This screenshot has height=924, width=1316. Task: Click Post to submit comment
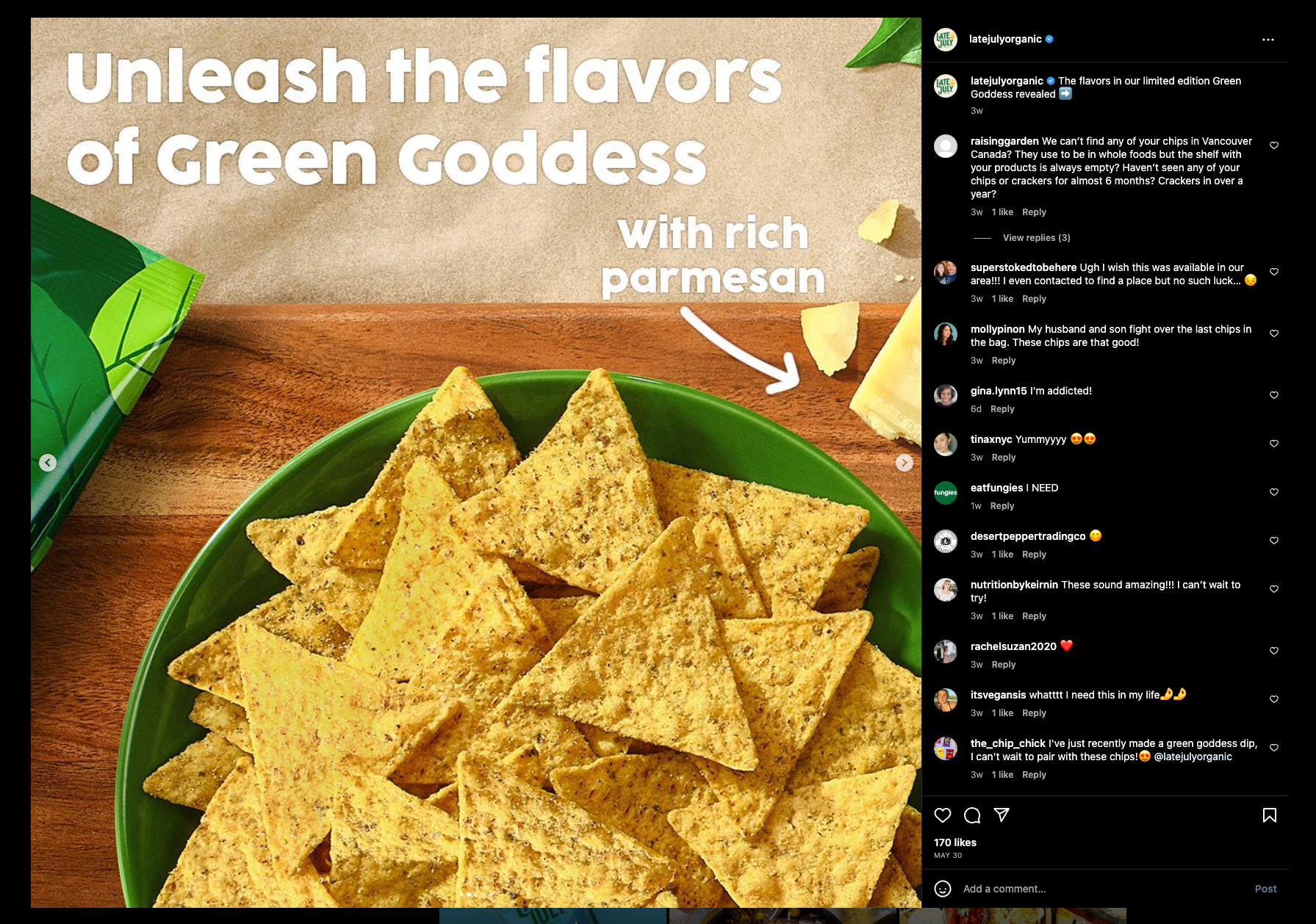coord(1265,889)
